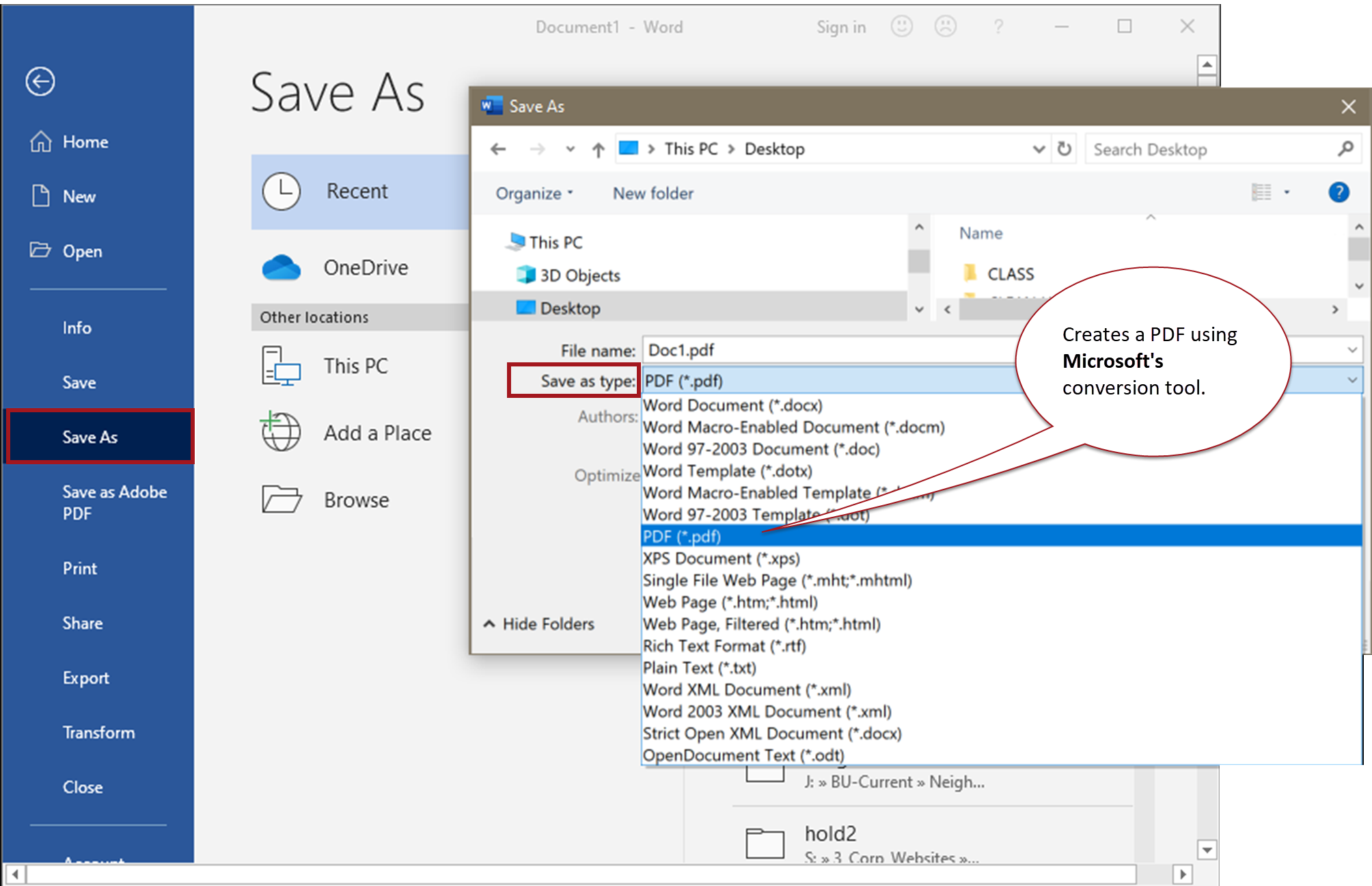Click Desktop in the address breadcrumb
Image resolution: width=1372 pixels, height=886 pixels.
click(774, 149)
